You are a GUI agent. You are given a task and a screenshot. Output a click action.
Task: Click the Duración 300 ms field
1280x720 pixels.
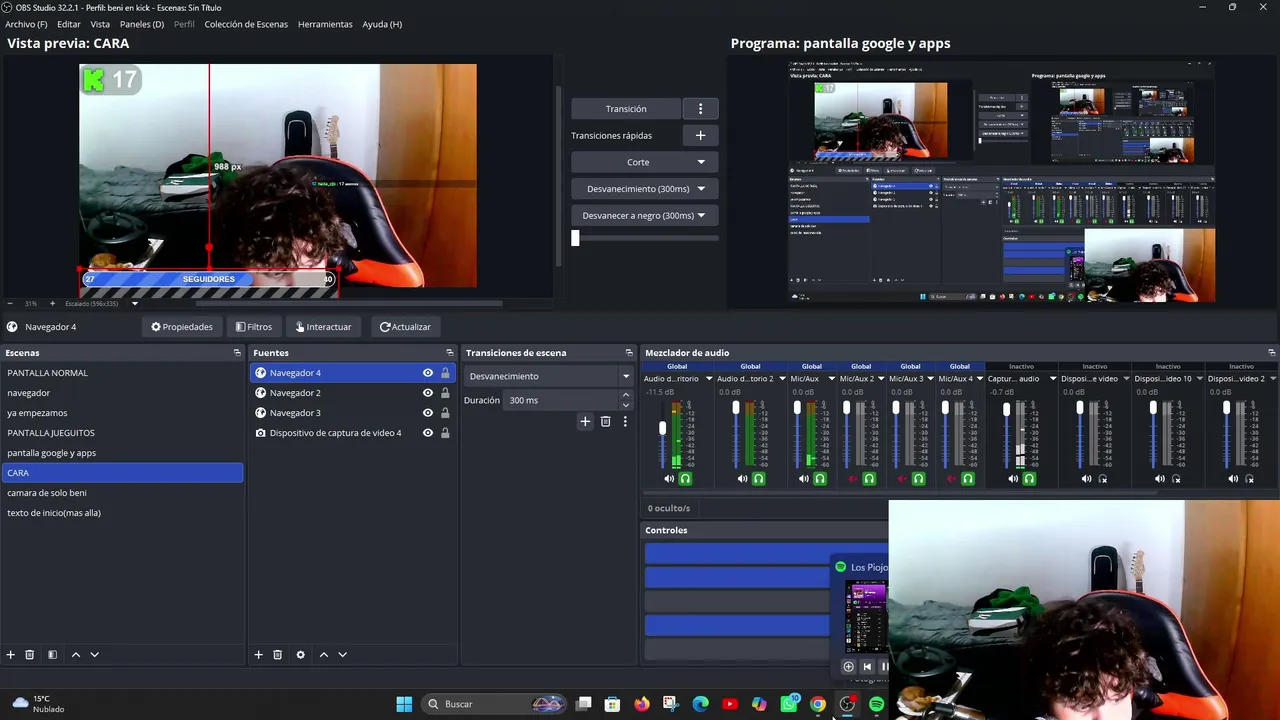[x=569, y=400]
